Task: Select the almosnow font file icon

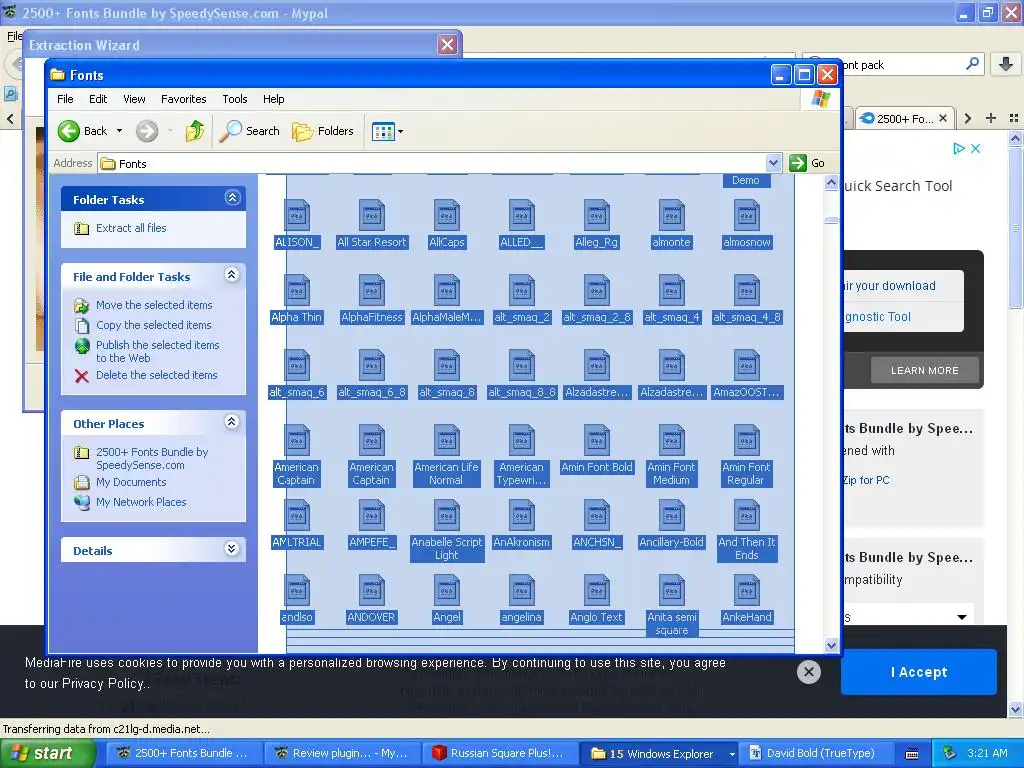Action: coord(746,216)
